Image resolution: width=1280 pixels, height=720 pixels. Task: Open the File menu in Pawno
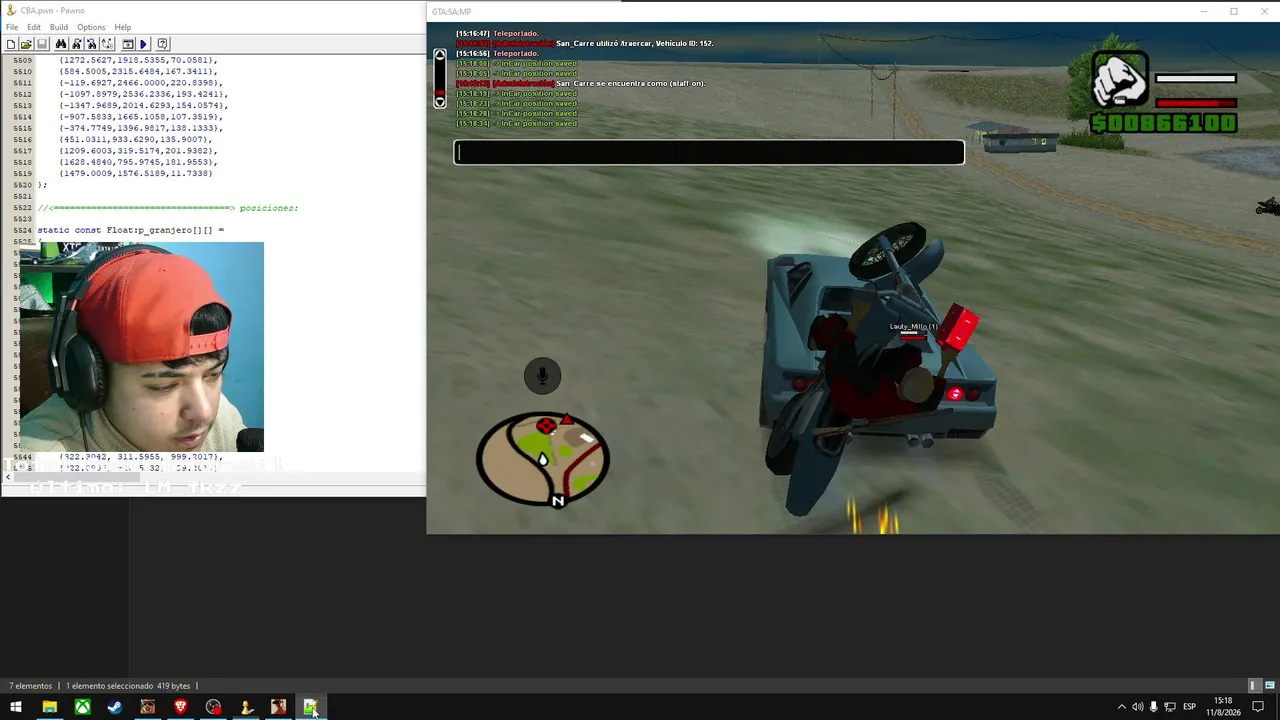[12, 27]
